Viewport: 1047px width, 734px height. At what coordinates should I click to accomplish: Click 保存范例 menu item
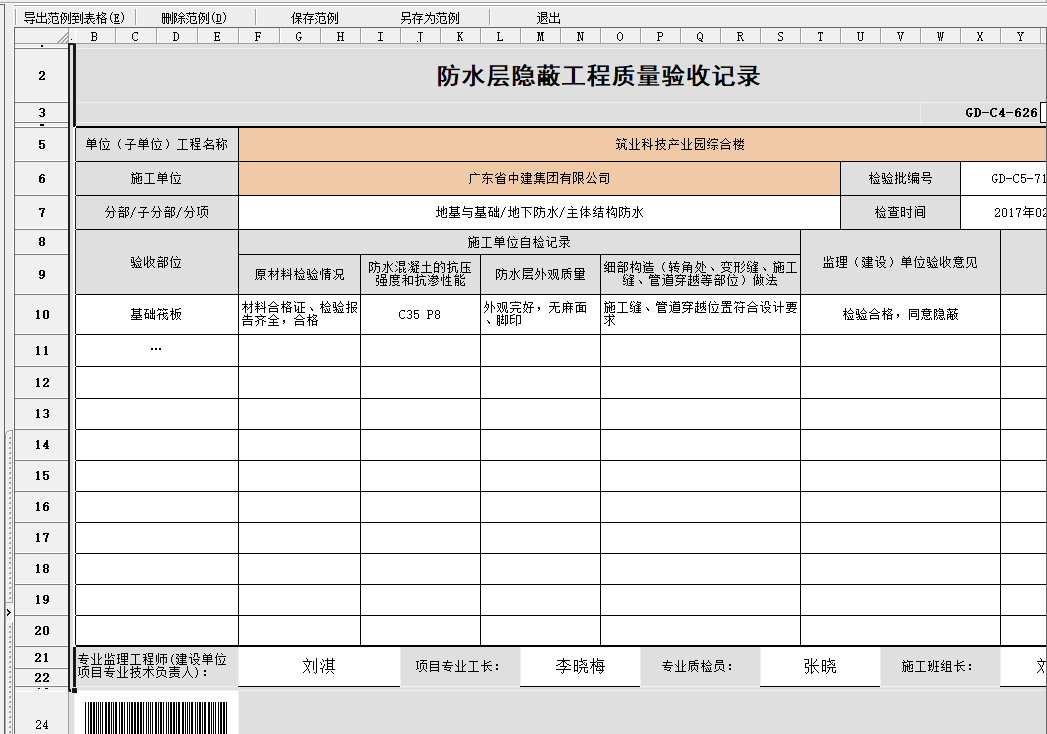pyautogui.click(x=315, y=18)
